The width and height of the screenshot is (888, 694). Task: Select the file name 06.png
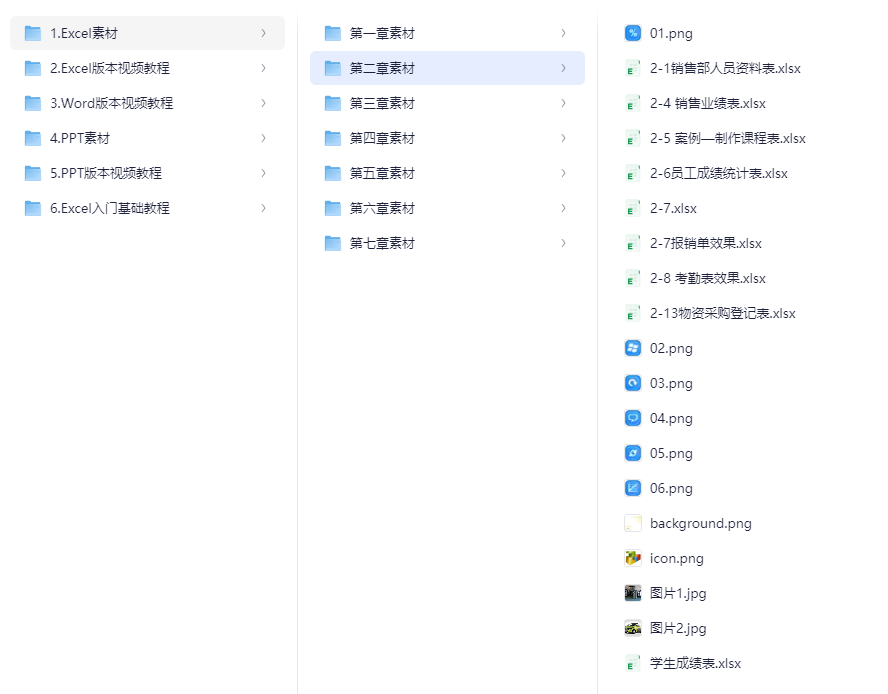click(x=671, y=488)
